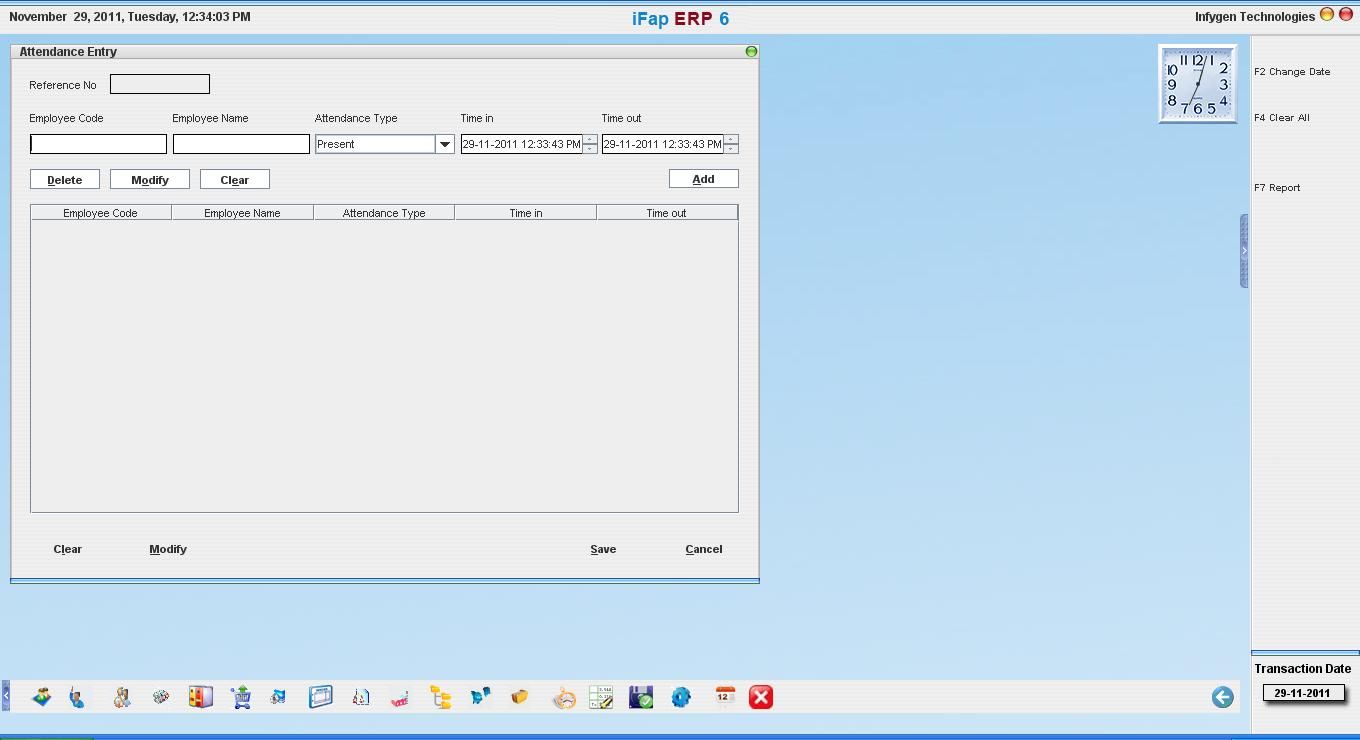This screenshot has width=1360, height=740.
Task: Open the calendar icon in bottom toolbar
Action: [x=725, y=697]
